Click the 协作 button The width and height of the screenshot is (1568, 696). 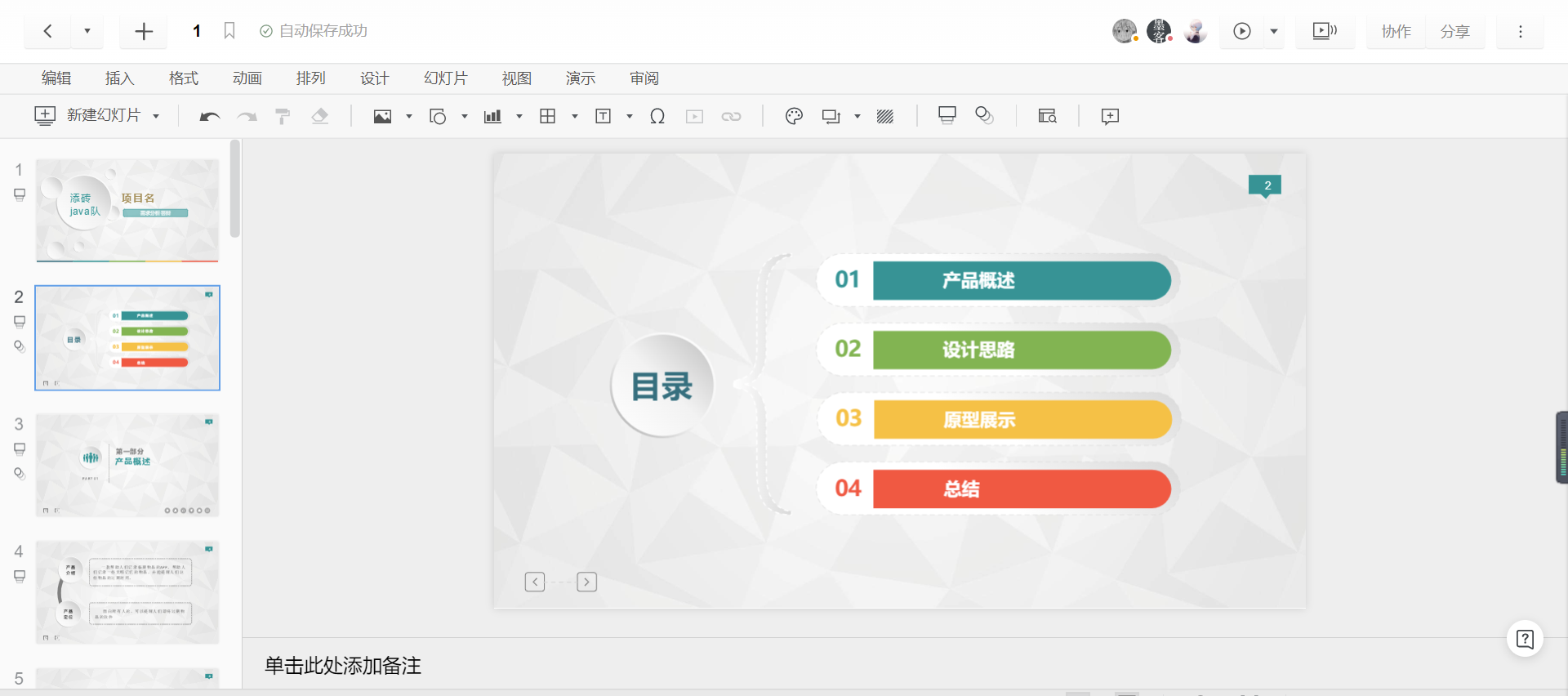click(x=1396, y=31)
